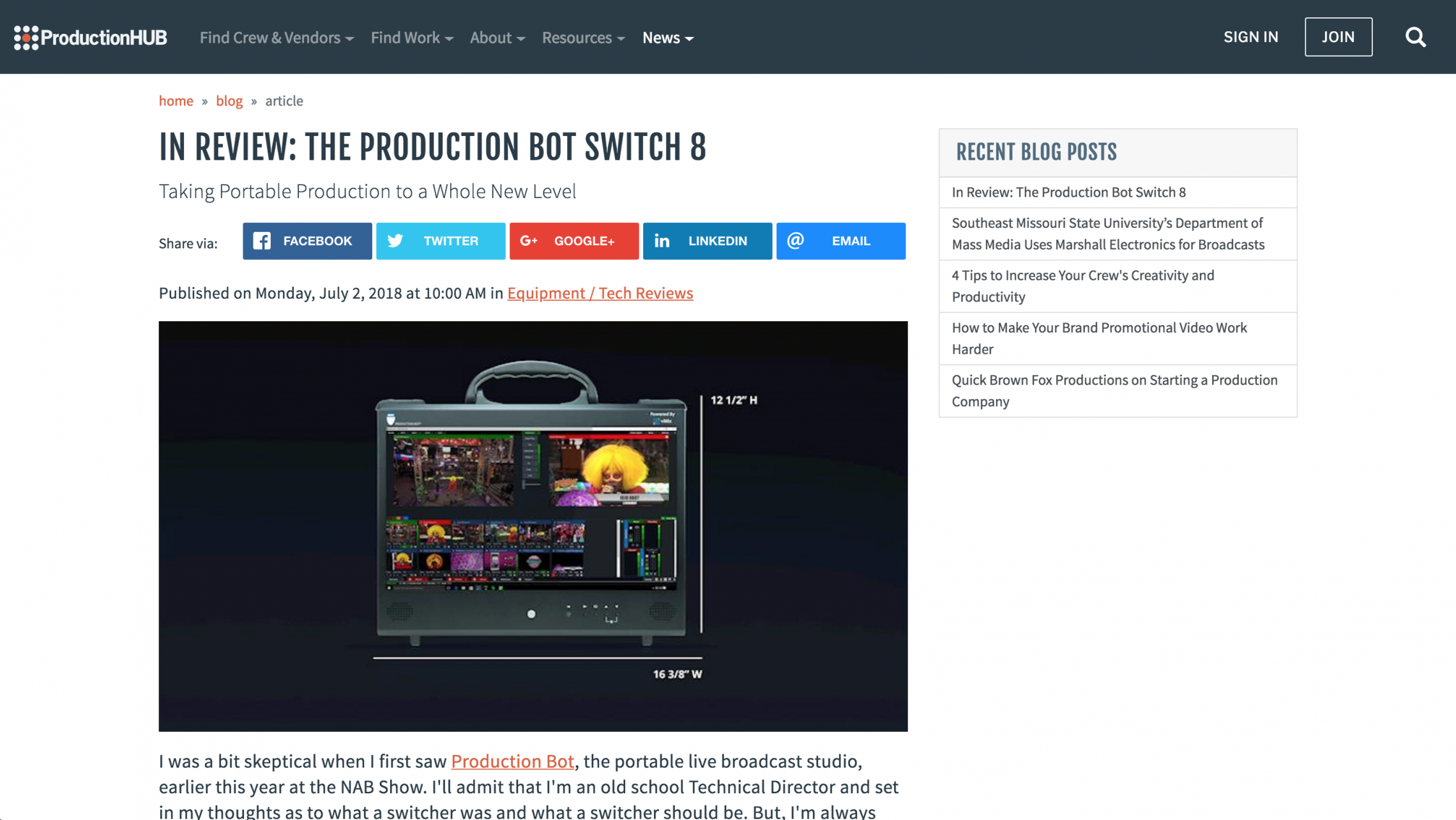The height and width of the screenshot is (820, 1456).
Task: Share article via LINKEDIN label
Action: coord(718,241)
